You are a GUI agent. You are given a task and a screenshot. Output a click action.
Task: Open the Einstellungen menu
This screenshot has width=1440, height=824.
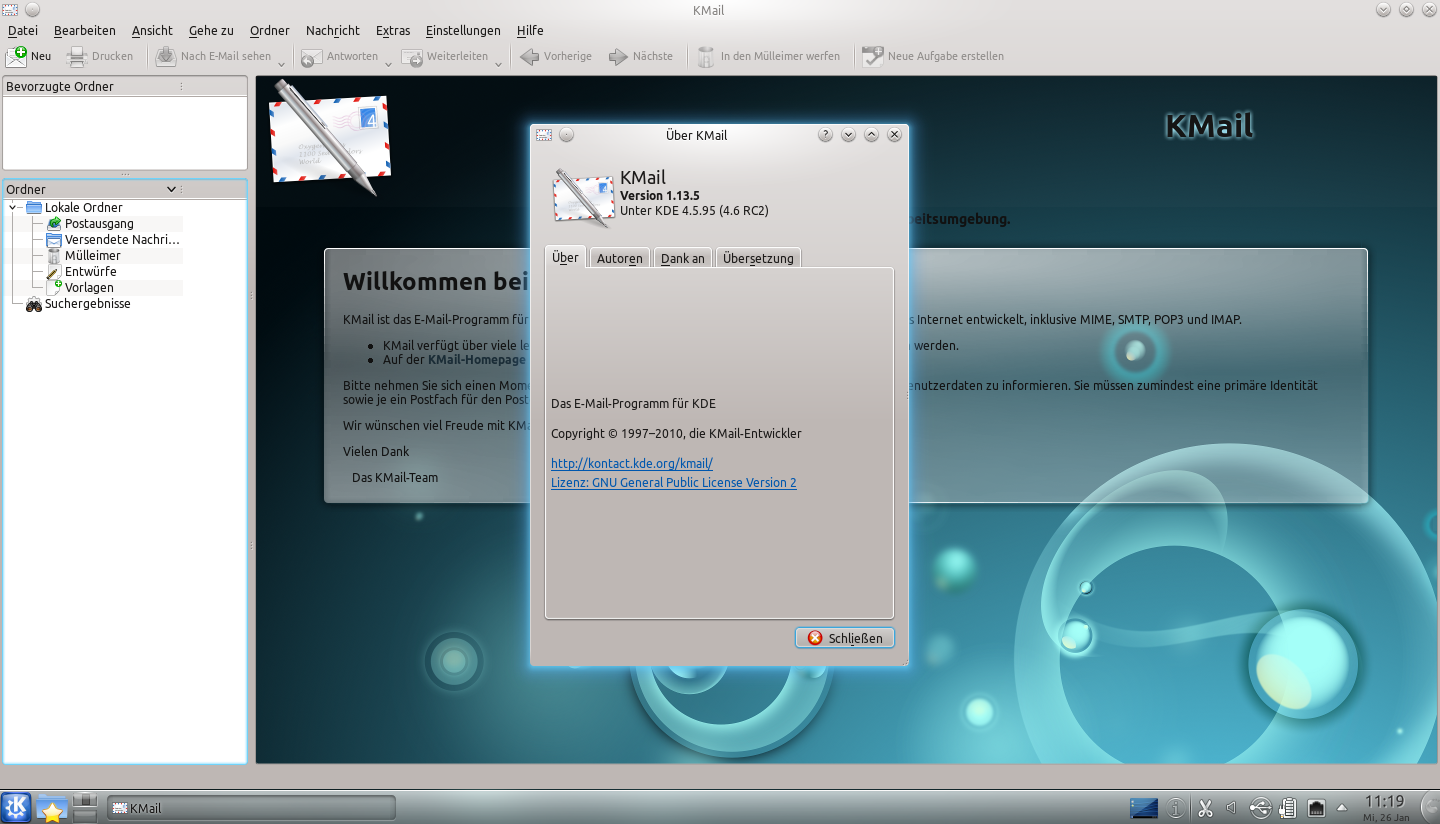pyautogui.click(x=463, y=30)
